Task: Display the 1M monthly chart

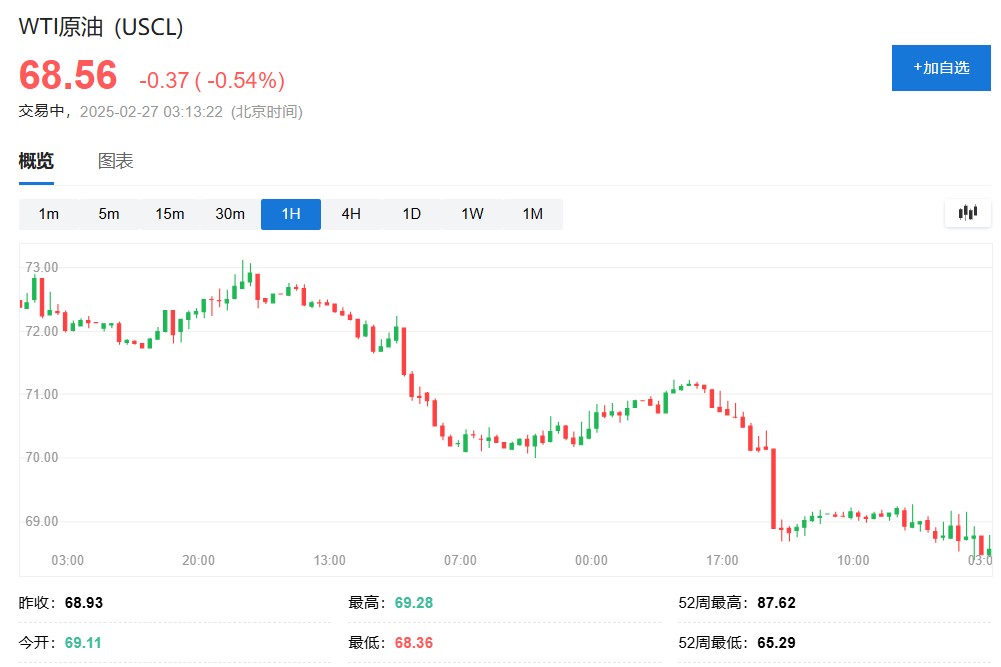Action: click(533, 214)
